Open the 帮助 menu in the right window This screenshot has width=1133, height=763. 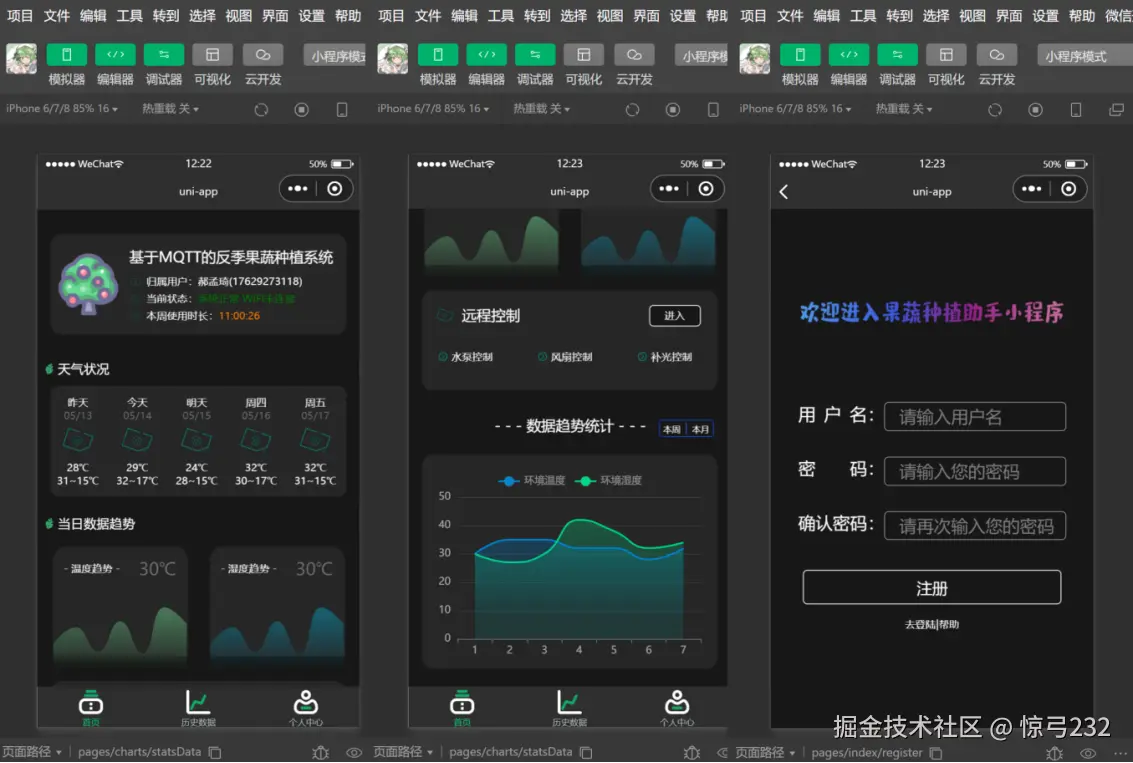click(x=1082, y=16)
